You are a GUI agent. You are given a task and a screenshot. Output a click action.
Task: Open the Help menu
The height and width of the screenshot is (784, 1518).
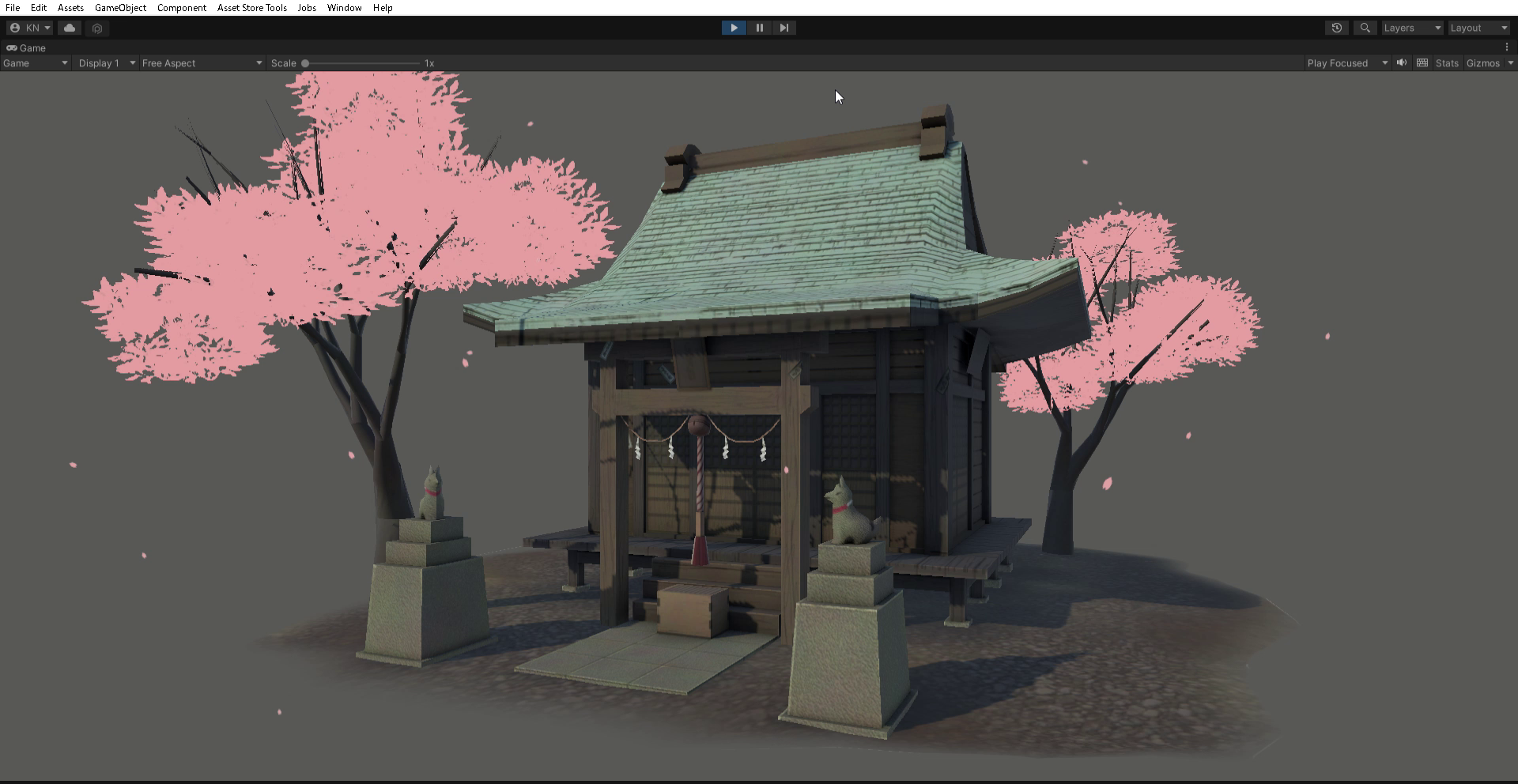pyautogui.click(x=383, y=8)
